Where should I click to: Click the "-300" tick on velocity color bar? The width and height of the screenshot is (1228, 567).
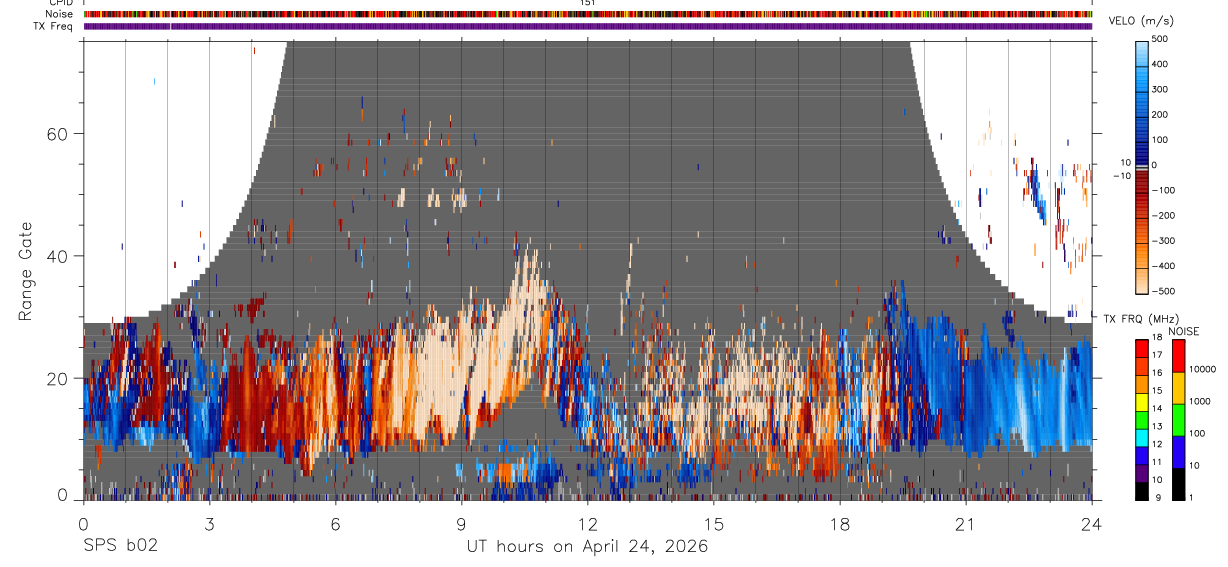click(x=1164, y=242)
